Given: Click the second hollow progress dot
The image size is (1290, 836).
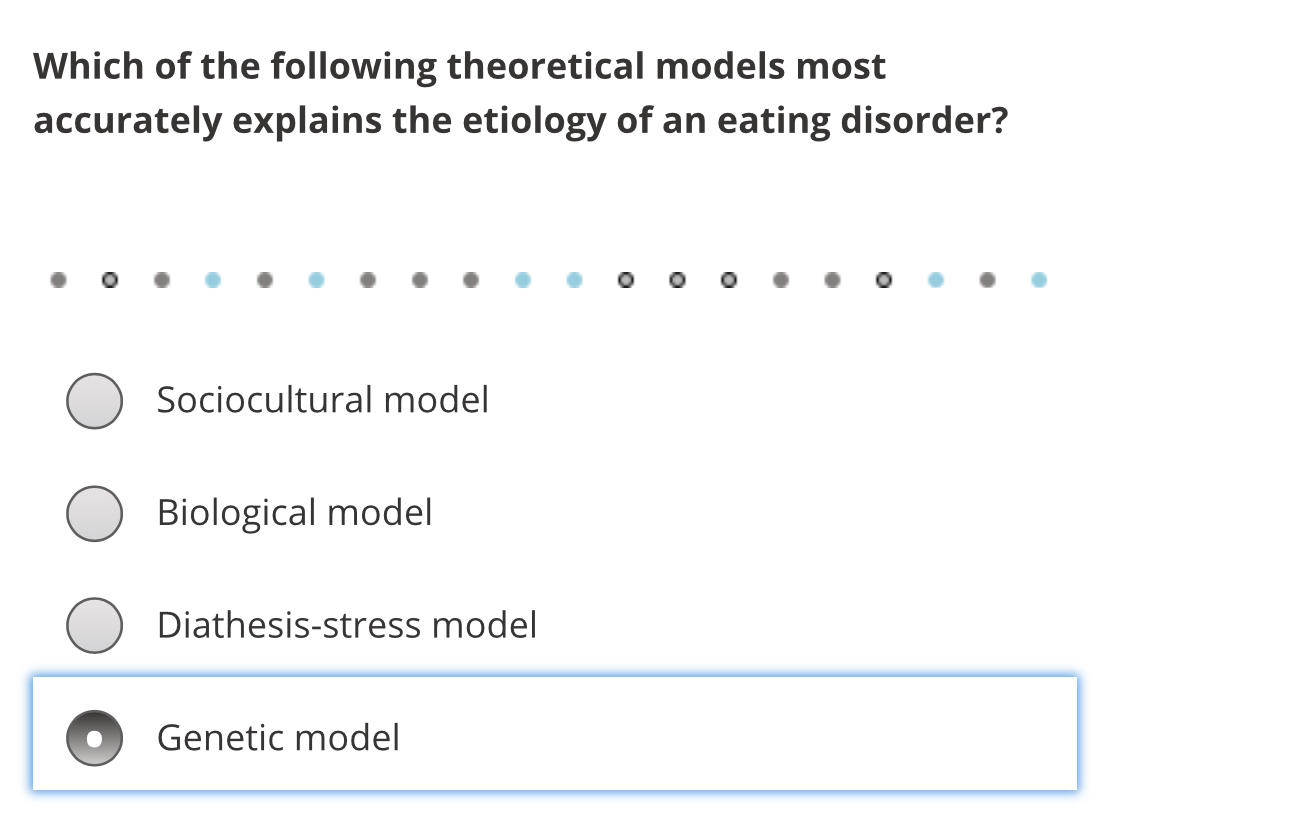Looking at the screenshot, I should pyautogui.click(x=110, y=280).
